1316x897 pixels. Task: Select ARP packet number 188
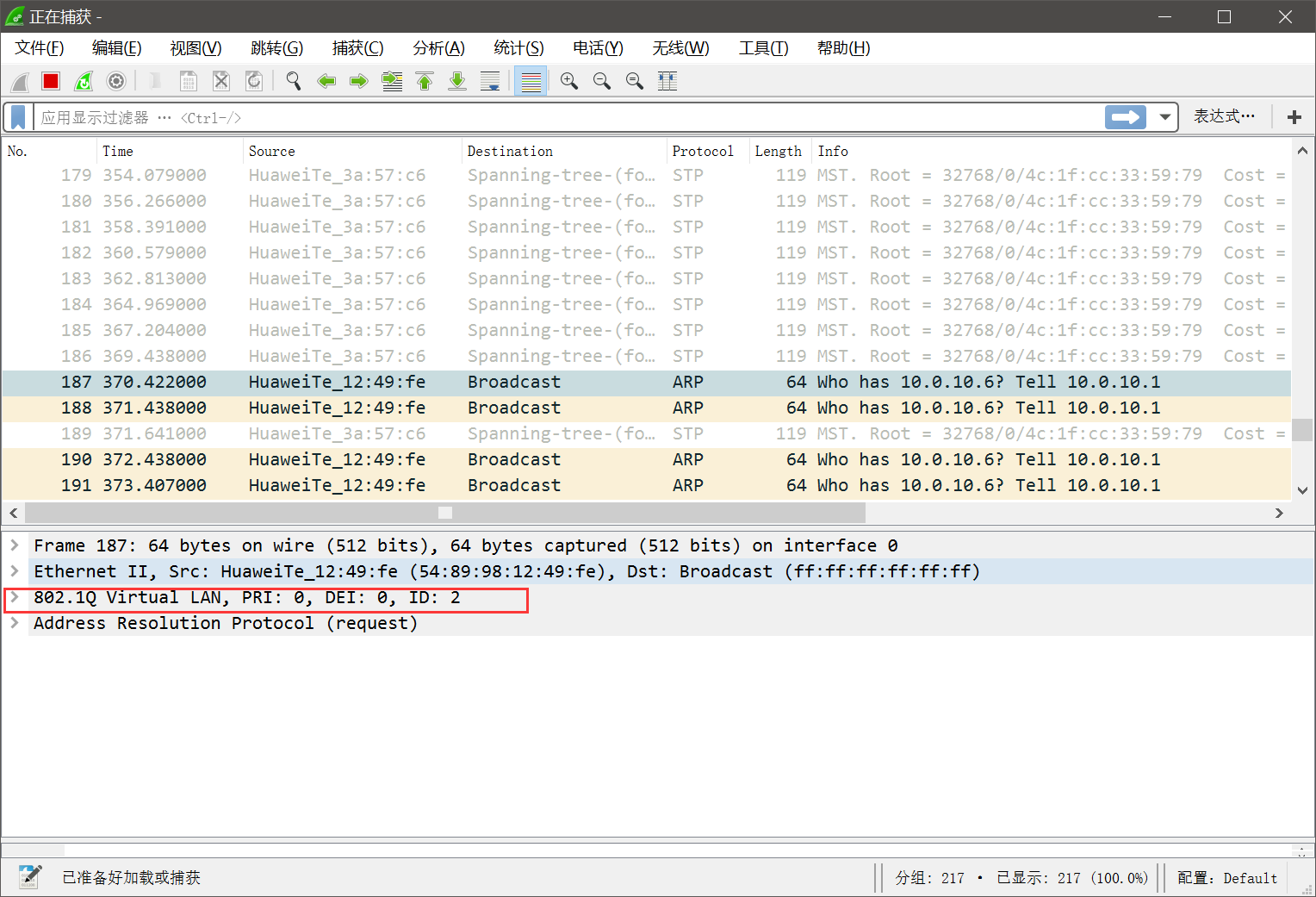pos(646,408)
